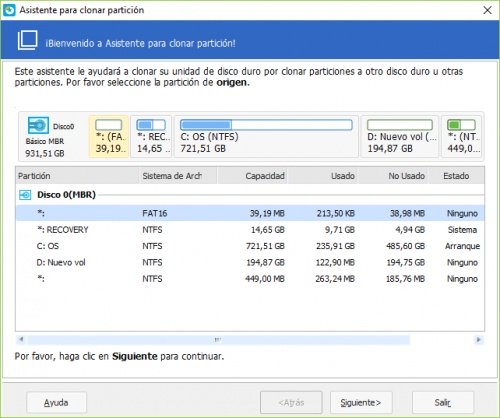Sort by No Usado column header

(394, 176)
